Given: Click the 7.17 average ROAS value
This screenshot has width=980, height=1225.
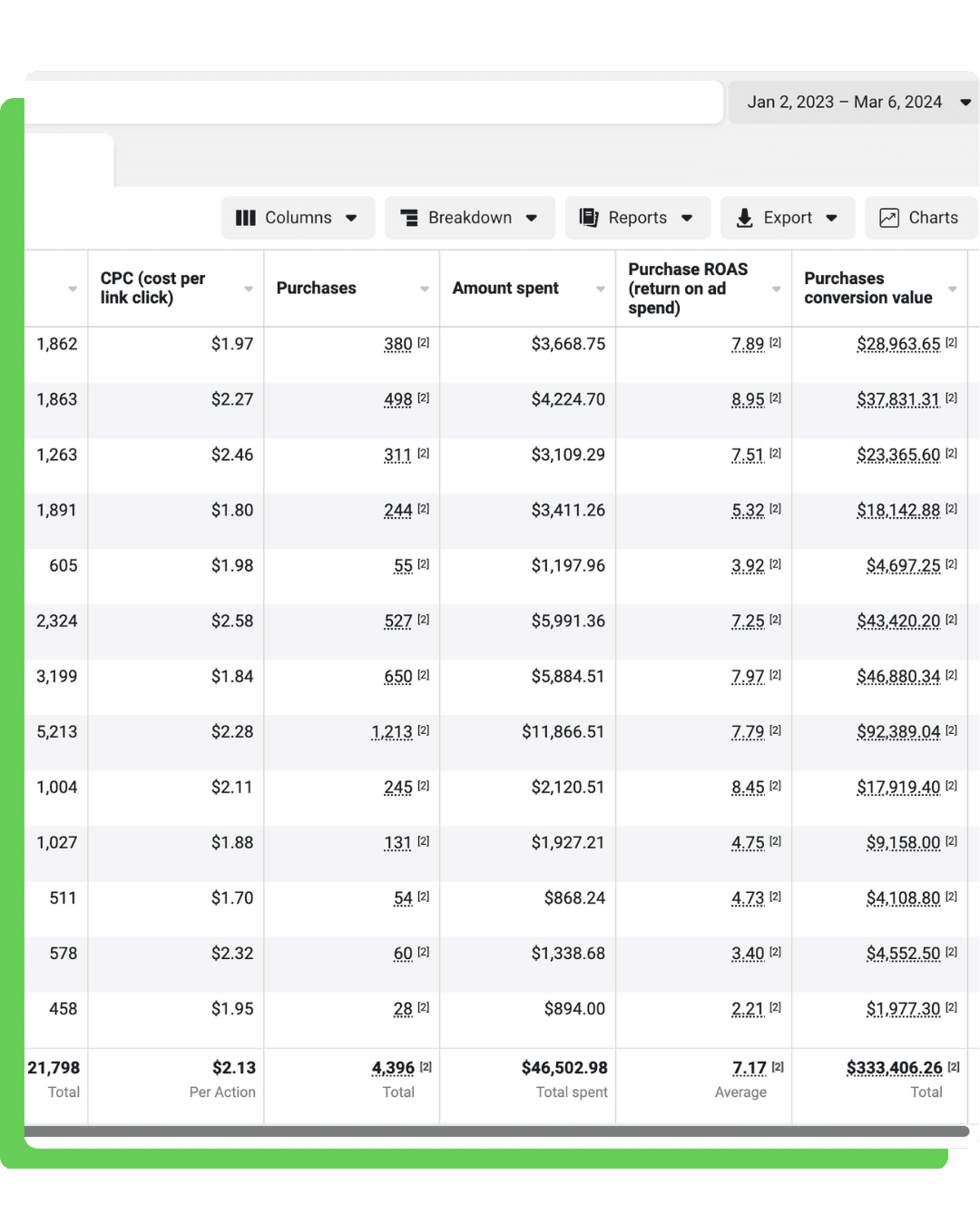Looking at the screenshot, I should [750, 1068].
